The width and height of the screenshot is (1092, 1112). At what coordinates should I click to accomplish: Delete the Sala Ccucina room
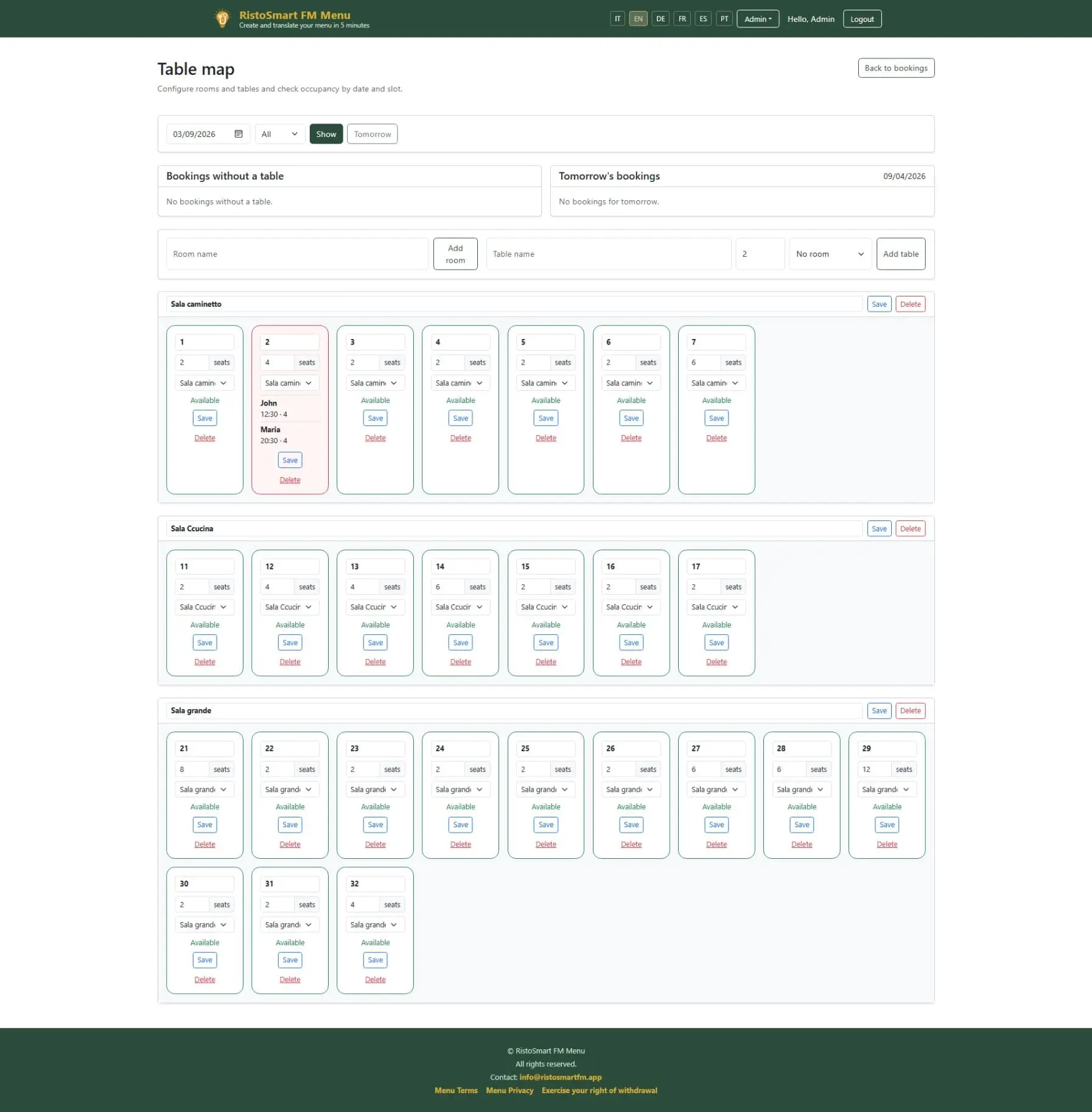[x=911, y=529]
